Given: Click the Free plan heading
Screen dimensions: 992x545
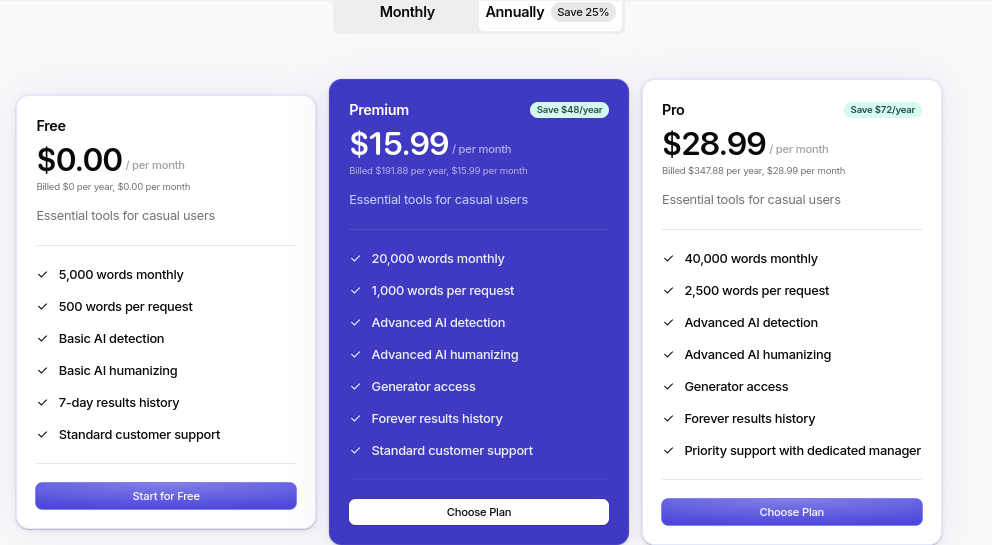Looking at the screenshot, I should click(x=51, y=126).
